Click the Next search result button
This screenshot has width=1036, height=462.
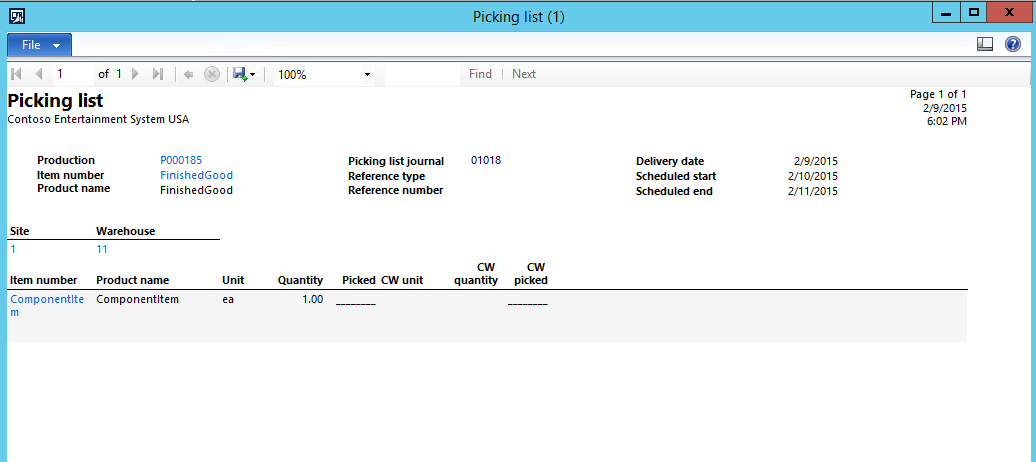click(x=524, y=74)
